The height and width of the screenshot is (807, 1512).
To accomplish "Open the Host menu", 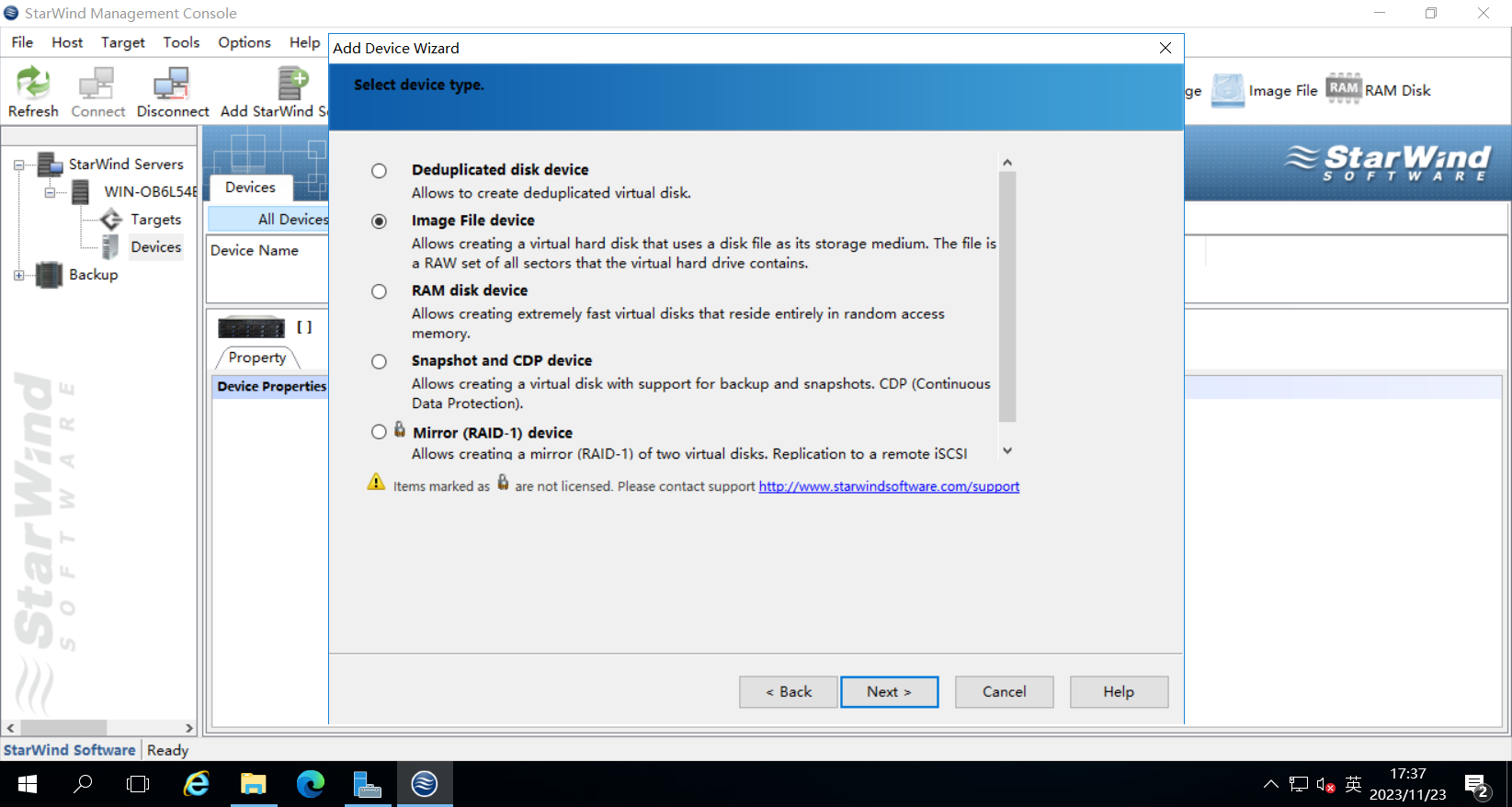I will tap(67, 42).
